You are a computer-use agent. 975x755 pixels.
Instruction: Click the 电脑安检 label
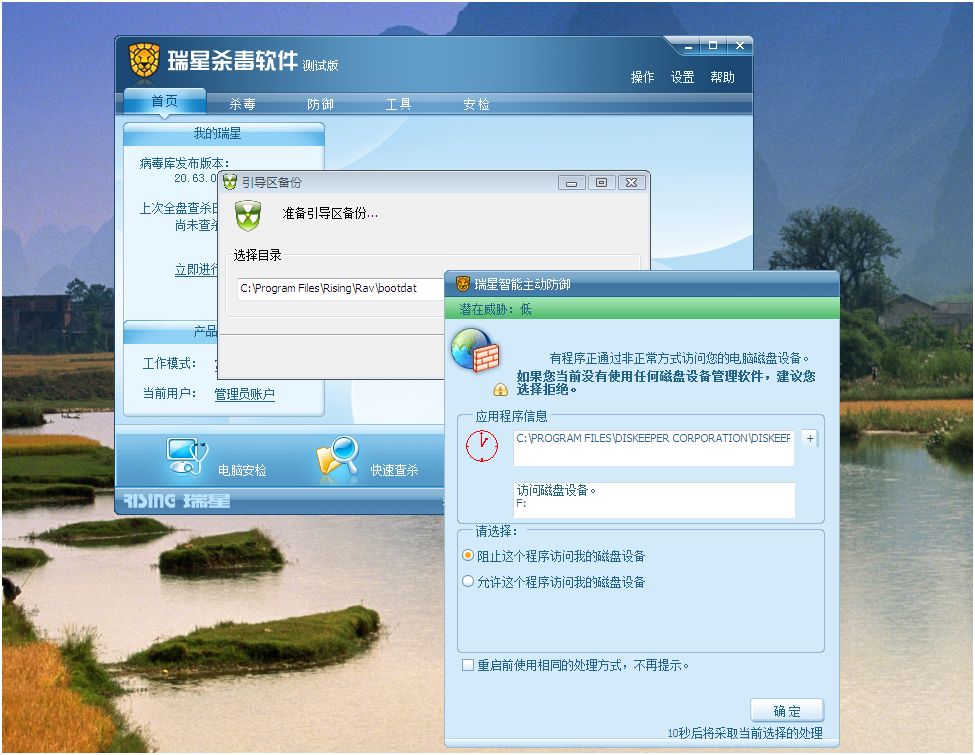[242, 470]
